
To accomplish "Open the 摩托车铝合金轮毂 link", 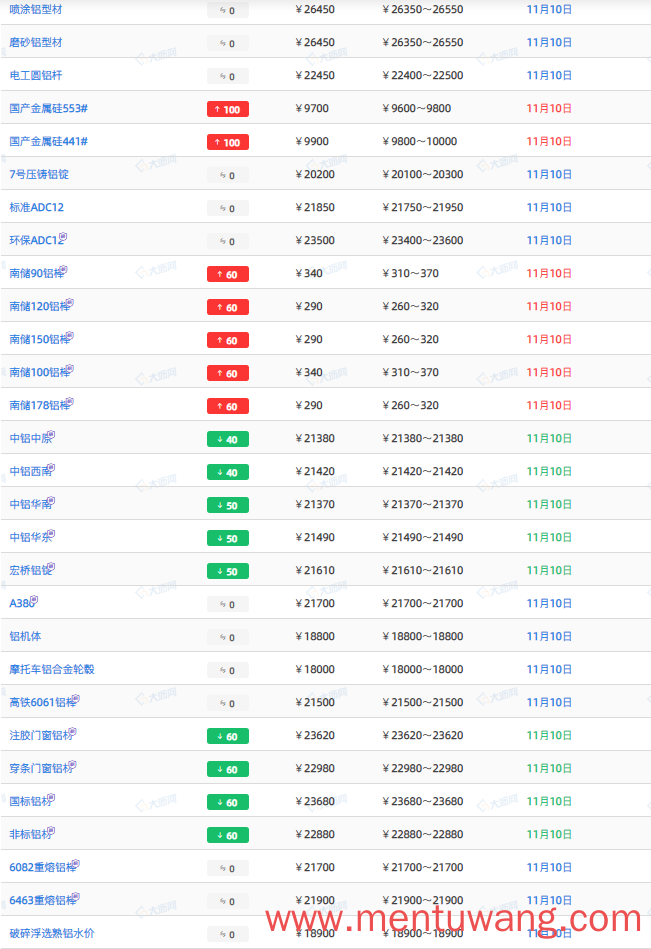I will 52,669.
